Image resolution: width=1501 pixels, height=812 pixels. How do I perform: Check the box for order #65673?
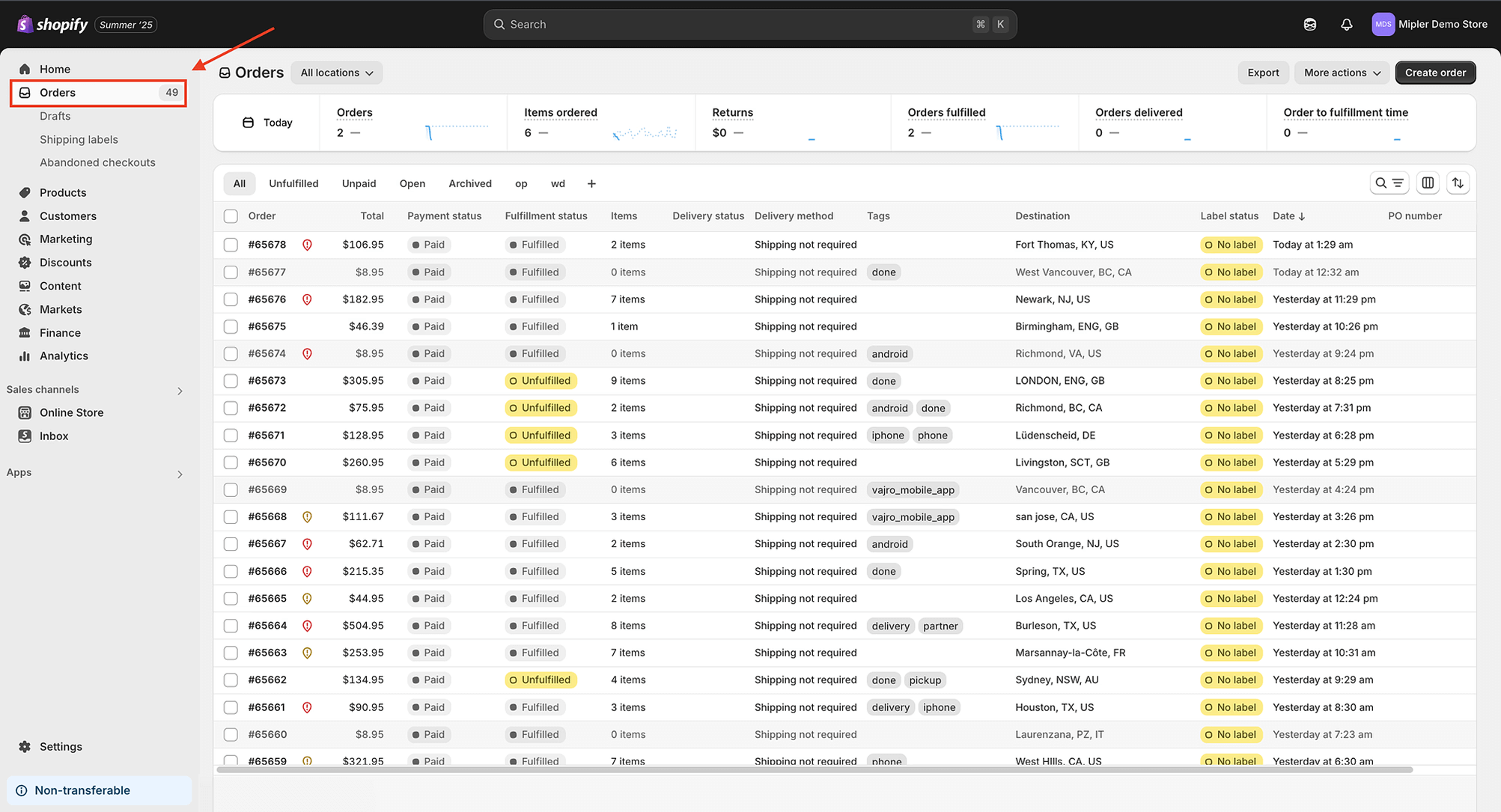coord(231,381)
